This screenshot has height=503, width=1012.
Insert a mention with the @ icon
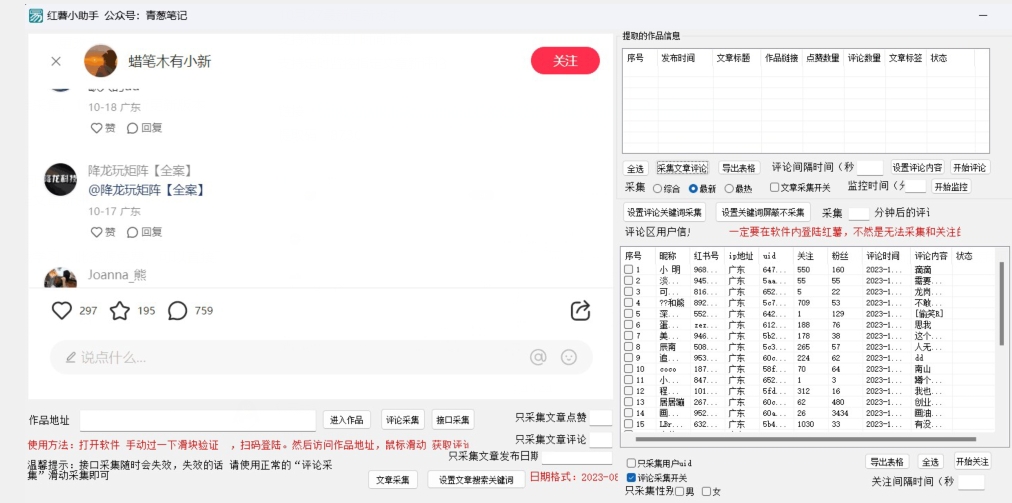click(x=538, y=357)
